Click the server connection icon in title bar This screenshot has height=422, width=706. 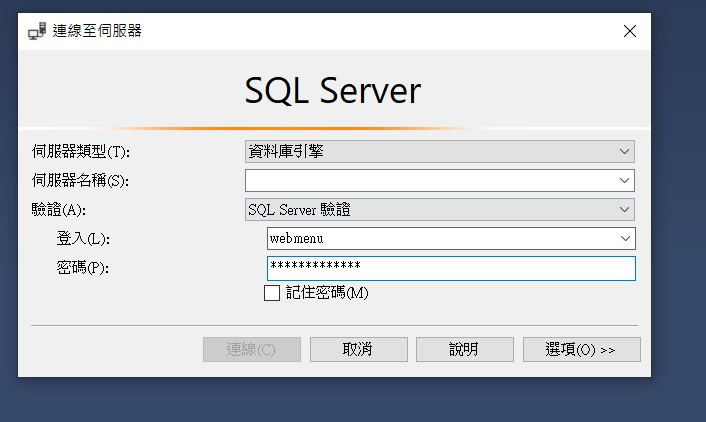click(x=37, y=31)
